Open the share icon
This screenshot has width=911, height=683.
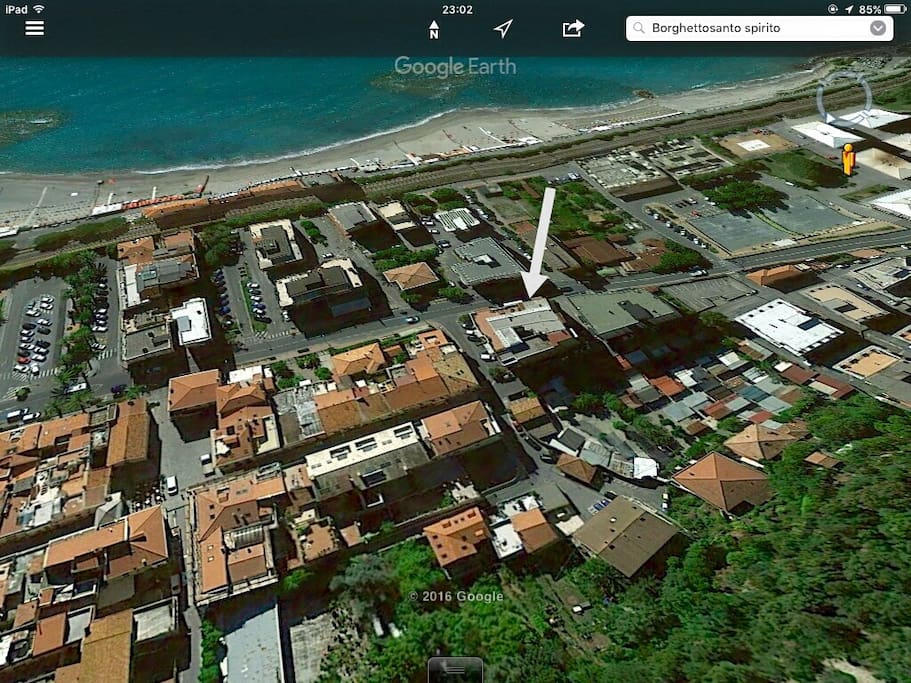(x=572, y=28)
